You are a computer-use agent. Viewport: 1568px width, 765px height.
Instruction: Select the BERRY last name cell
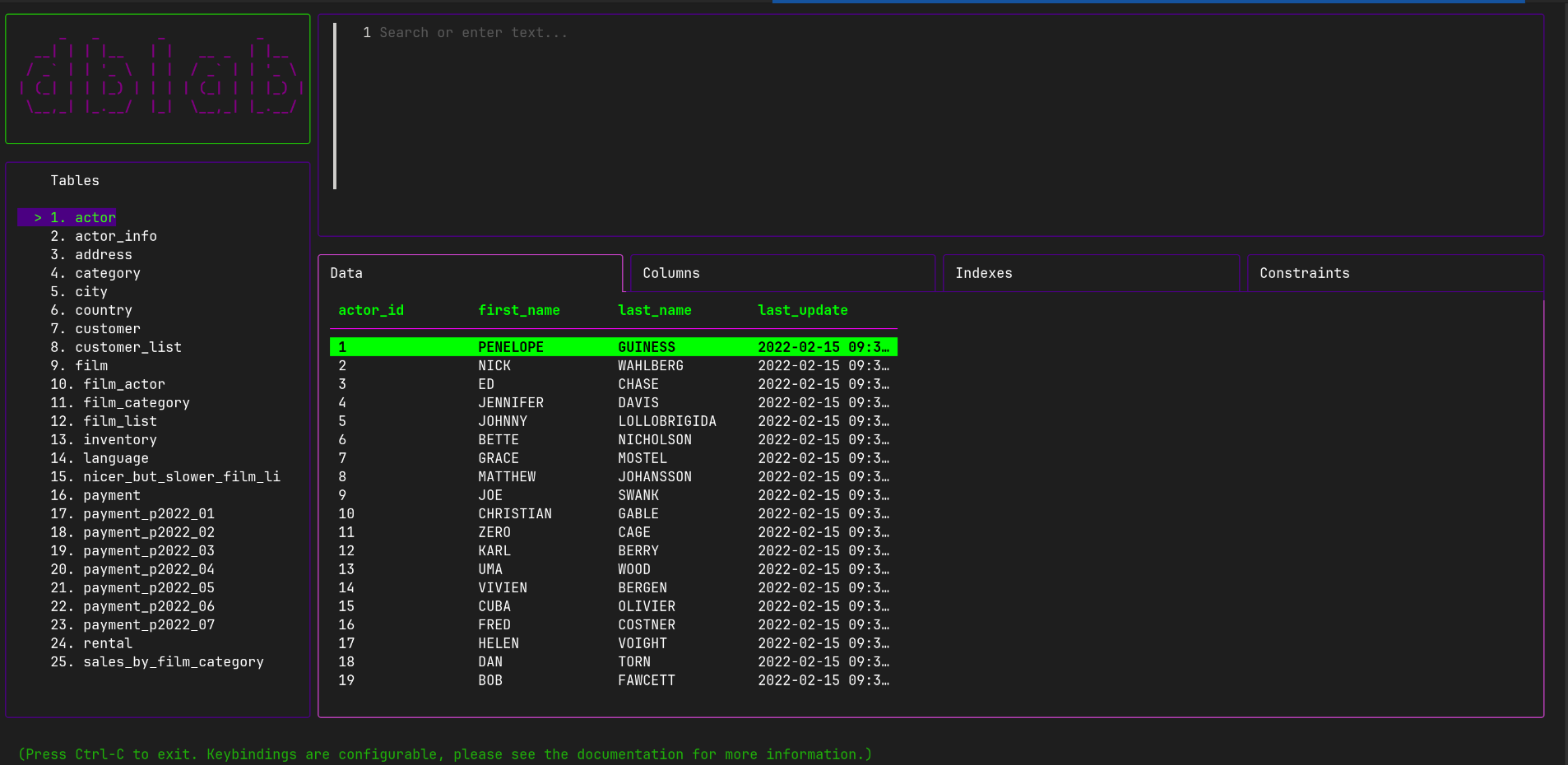coord(638,551)
